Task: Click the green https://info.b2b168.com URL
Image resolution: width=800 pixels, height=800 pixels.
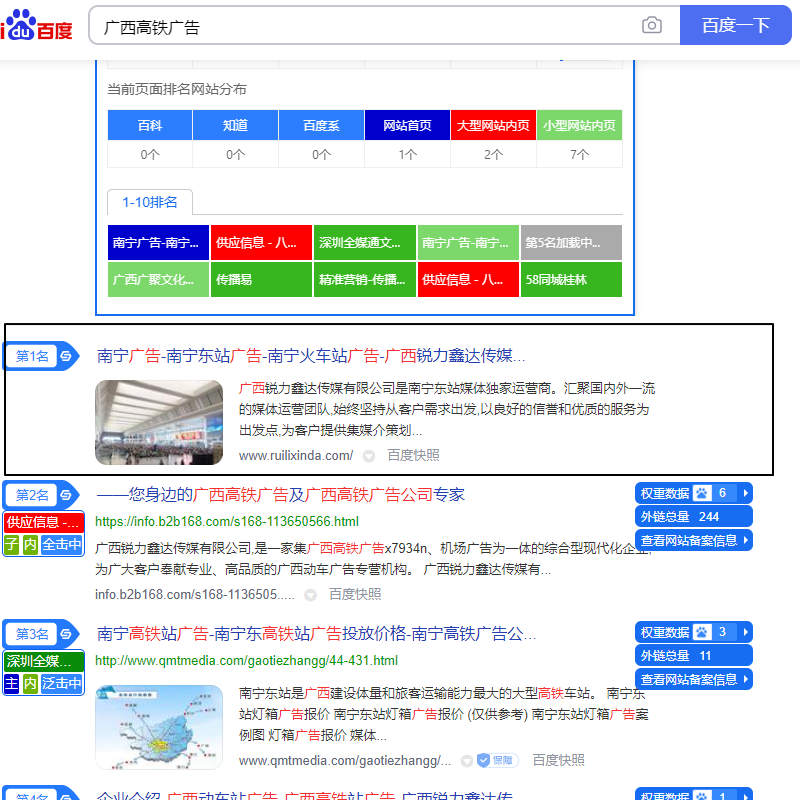Action: click(x=227, y=521)
